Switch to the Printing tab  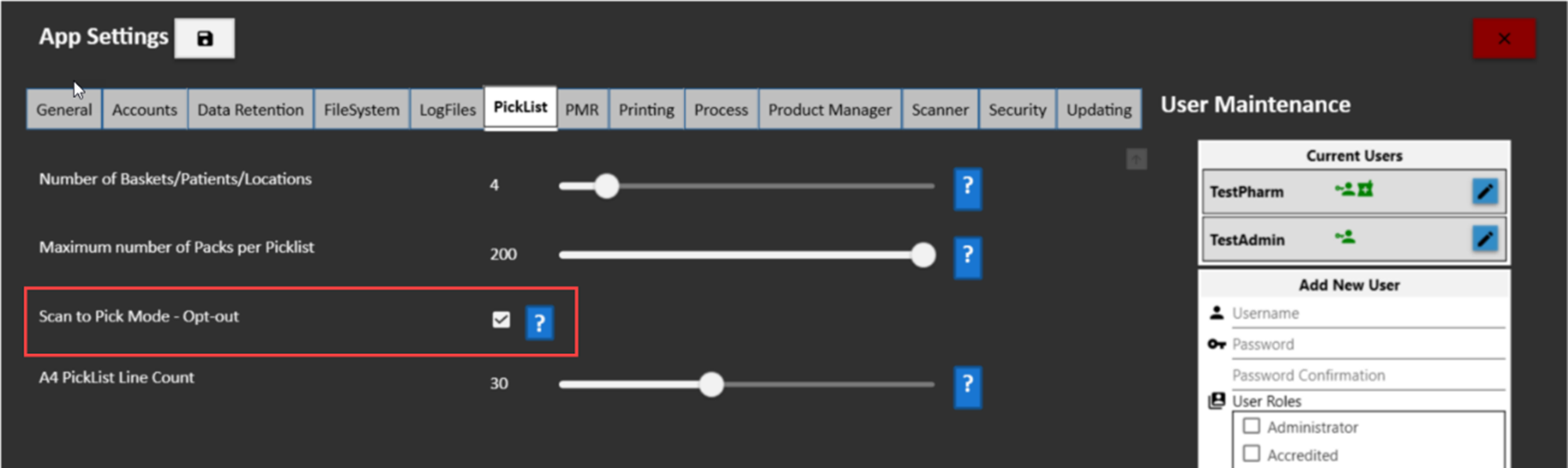[646, 110]
